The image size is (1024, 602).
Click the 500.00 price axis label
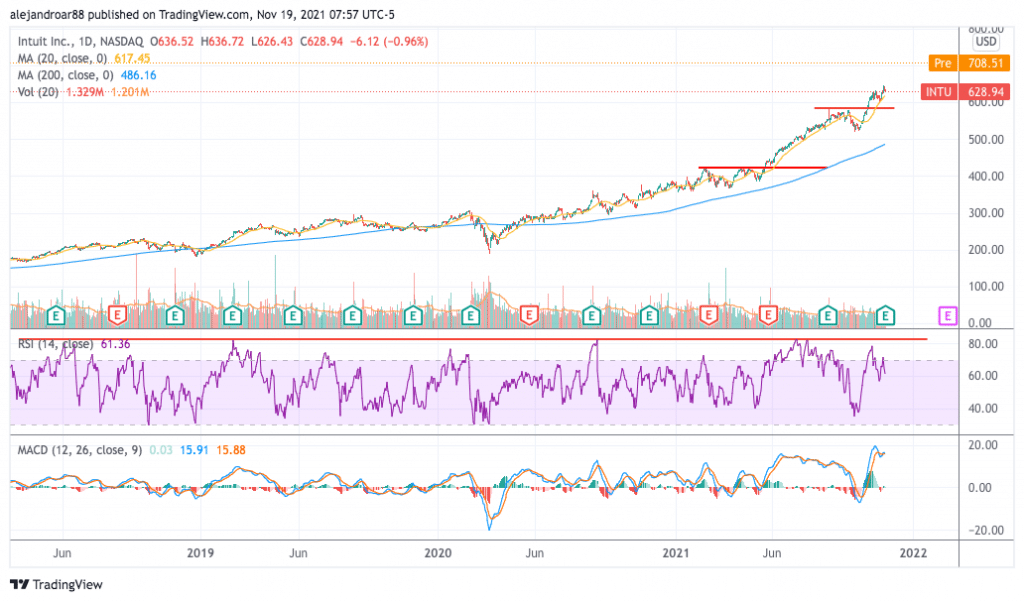(x=986, y=139)
